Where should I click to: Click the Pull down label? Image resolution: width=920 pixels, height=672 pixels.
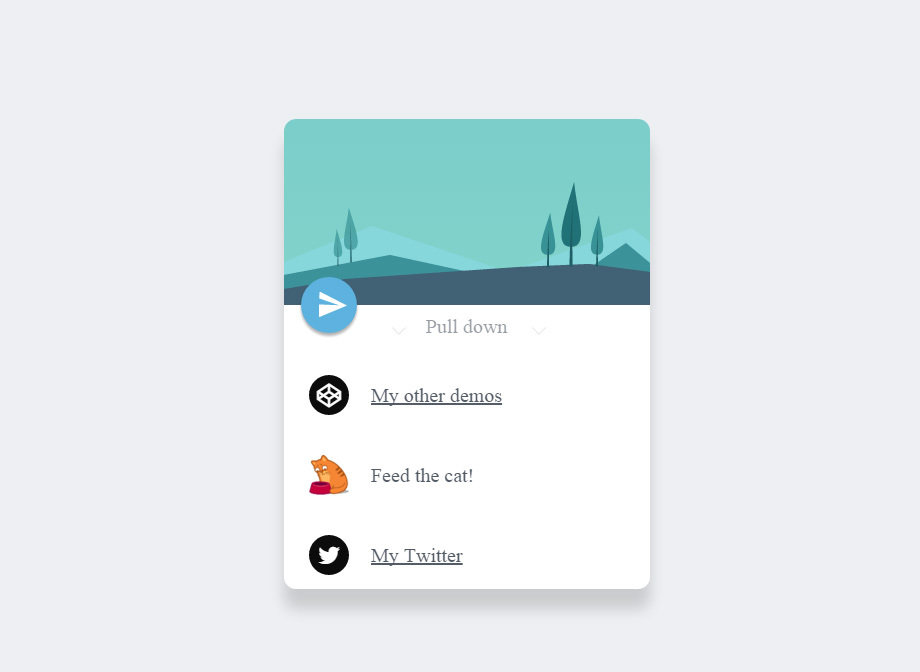[x=466, y=326]
